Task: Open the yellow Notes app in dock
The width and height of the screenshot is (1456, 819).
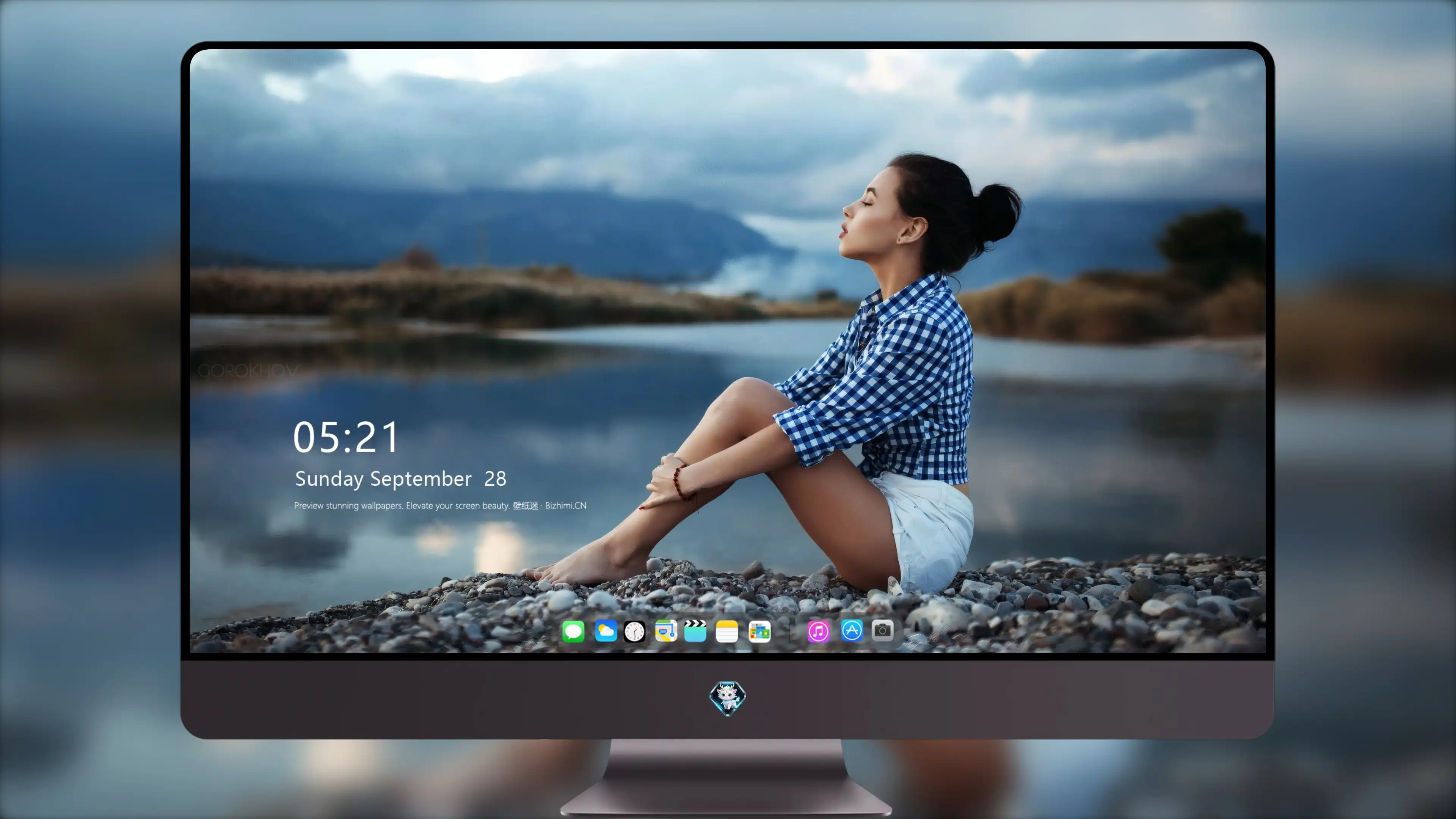Action: pos(727,631)
